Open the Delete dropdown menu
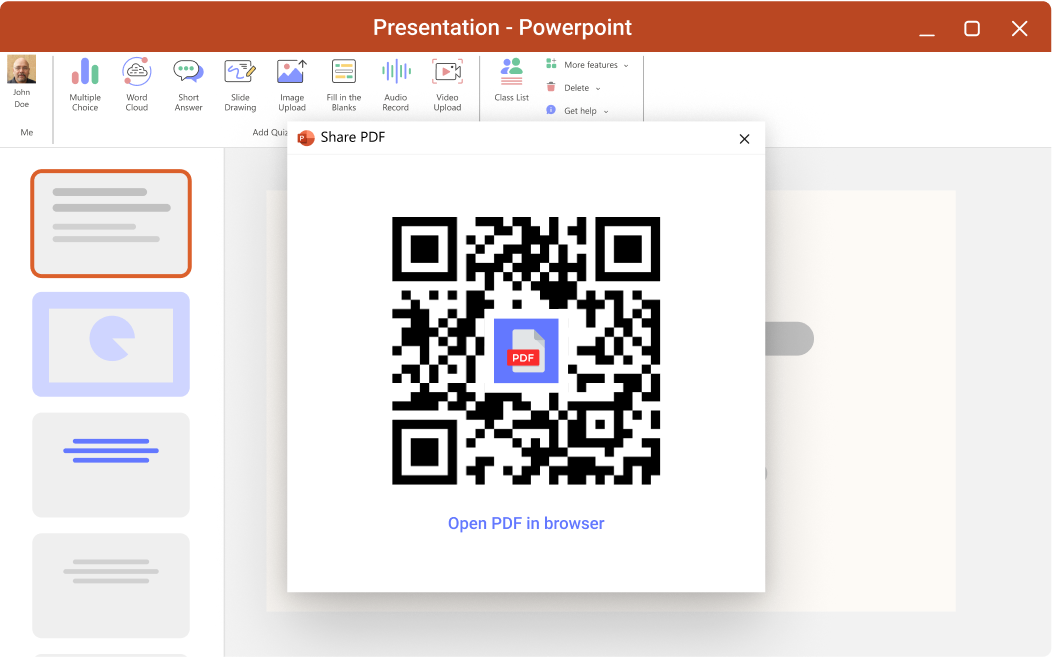 coord(574,87)
